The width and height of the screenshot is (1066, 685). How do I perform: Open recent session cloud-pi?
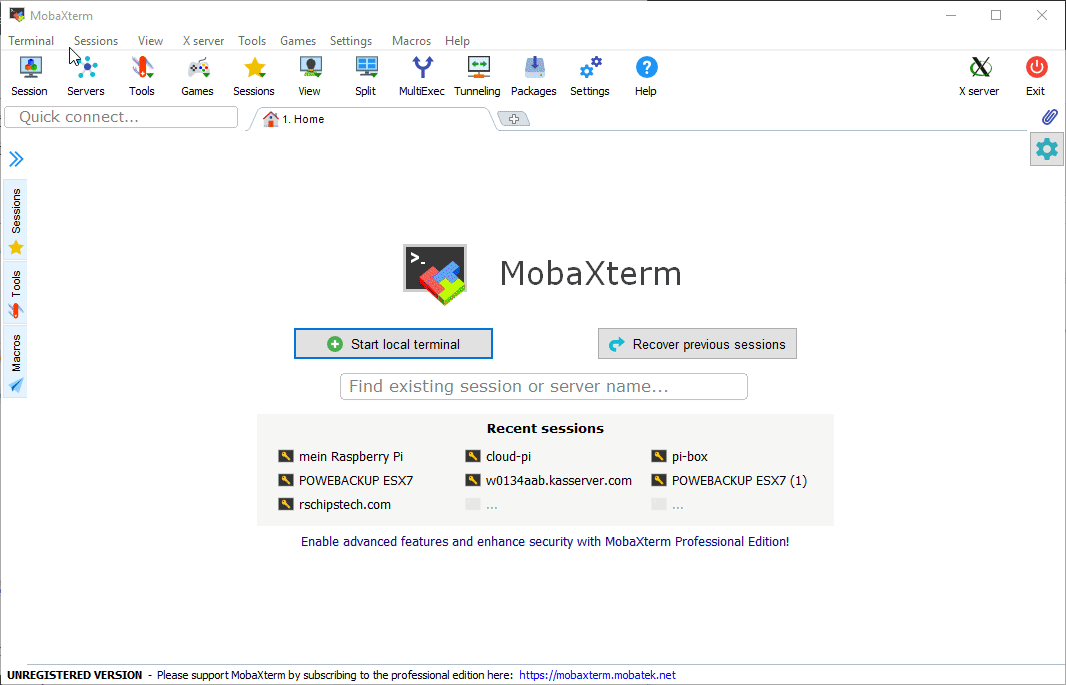tap(498, 457)
